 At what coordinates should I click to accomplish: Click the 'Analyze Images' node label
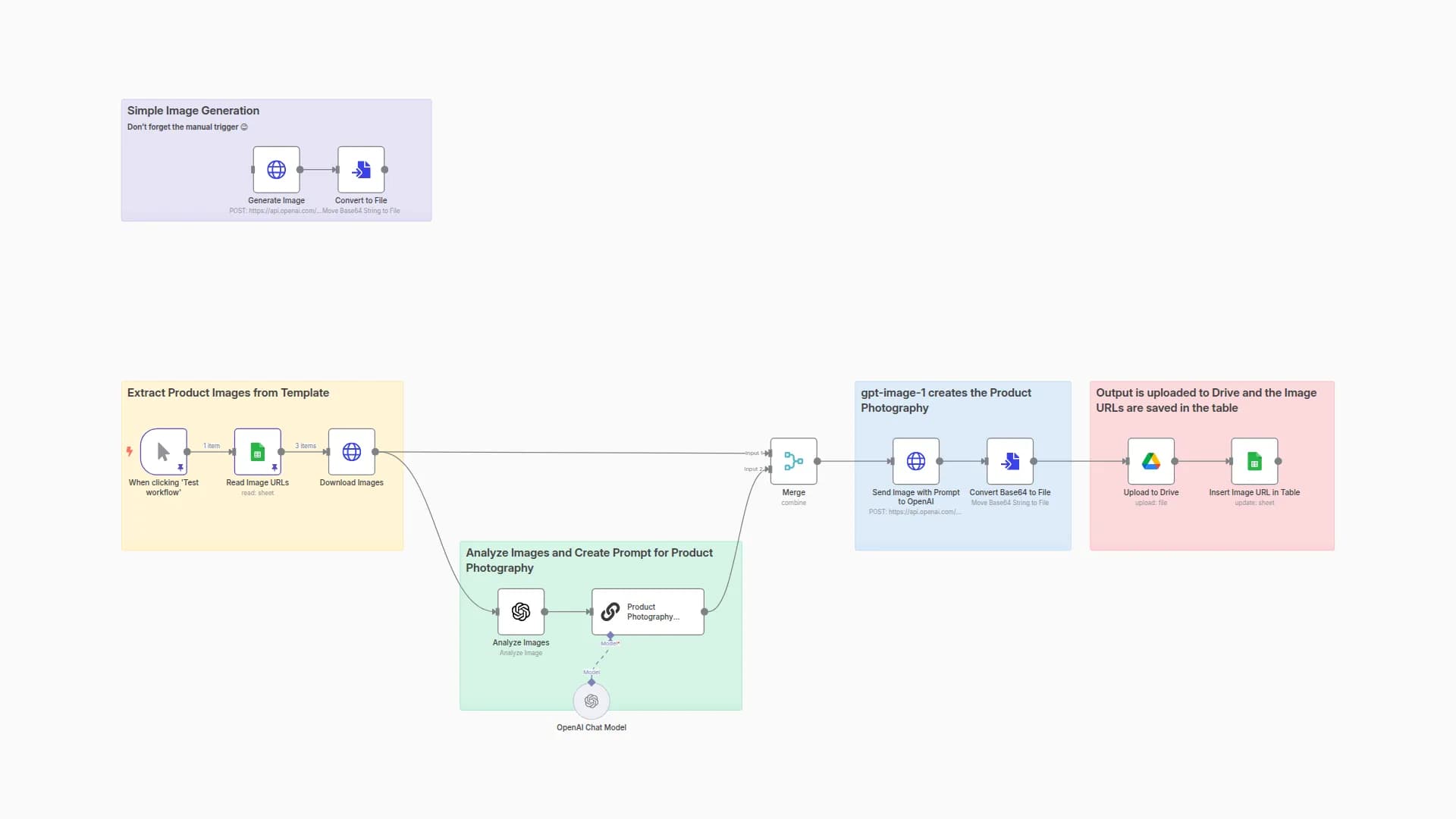click(521, 643)
